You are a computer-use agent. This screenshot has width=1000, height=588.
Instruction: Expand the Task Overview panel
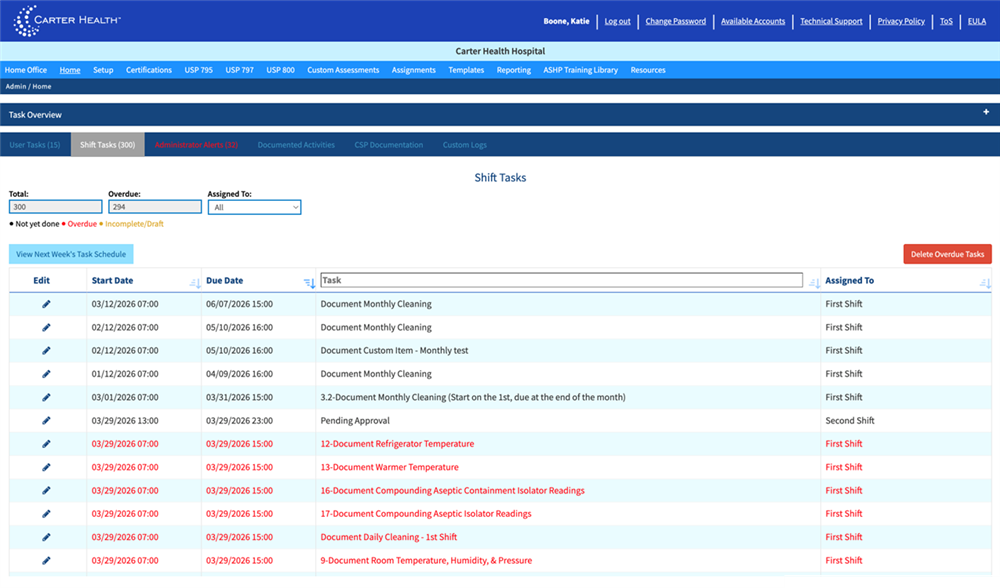coord(986,113)
